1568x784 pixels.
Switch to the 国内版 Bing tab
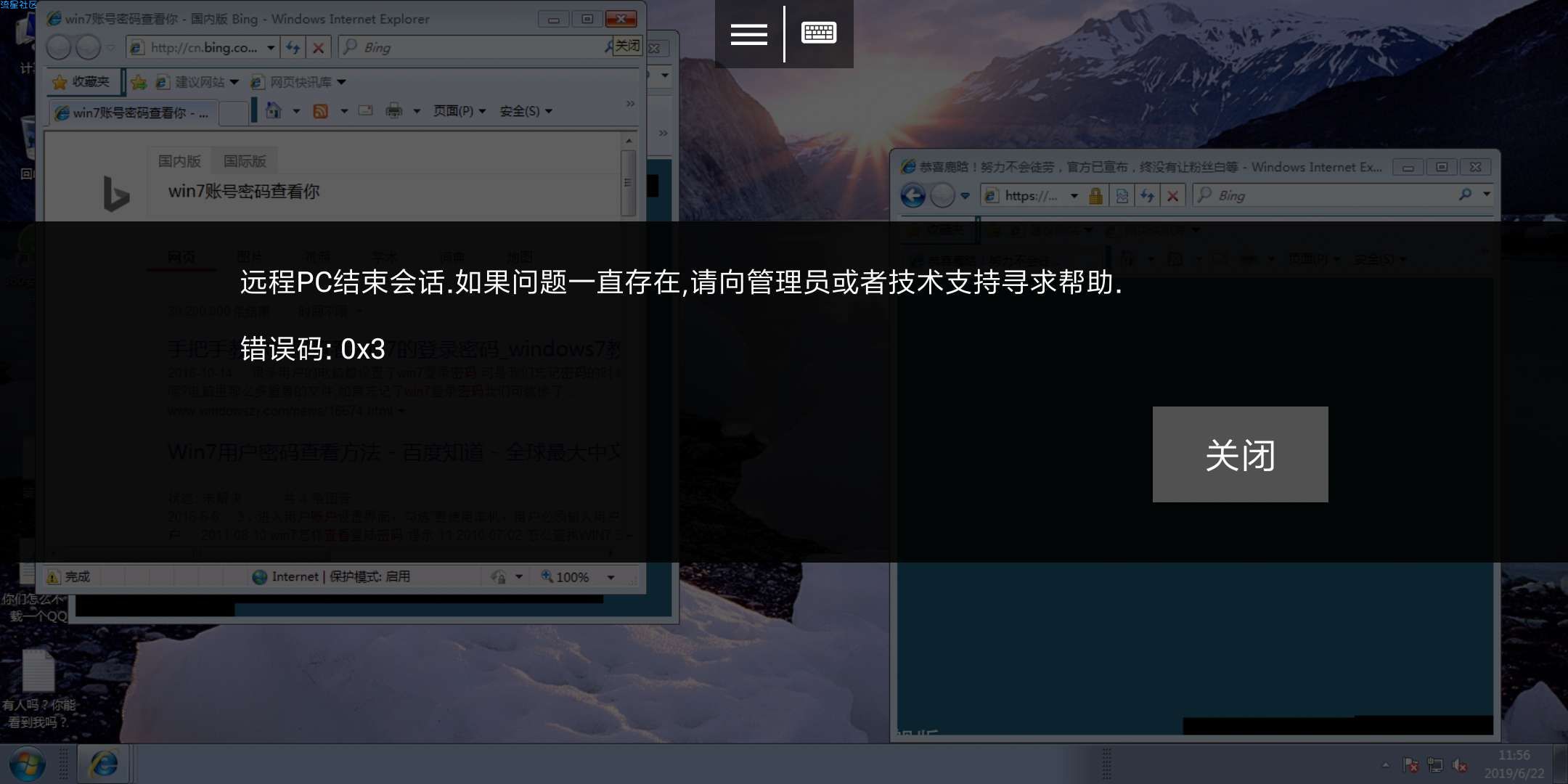(x=179, y=160)
